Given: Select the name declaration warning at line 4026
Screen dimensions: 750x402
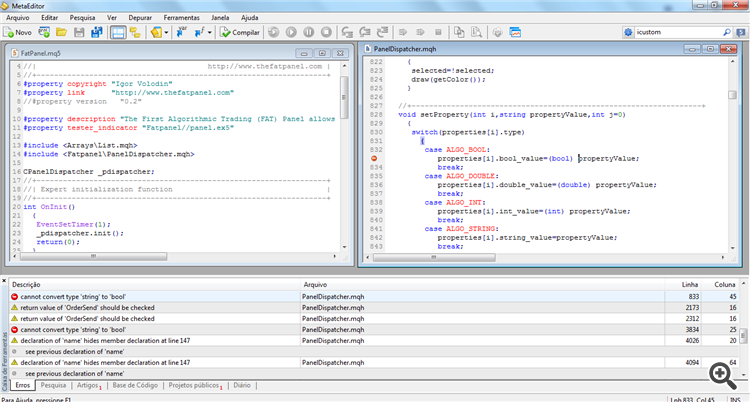Looking at the screenshot, I should pos(374,341).
